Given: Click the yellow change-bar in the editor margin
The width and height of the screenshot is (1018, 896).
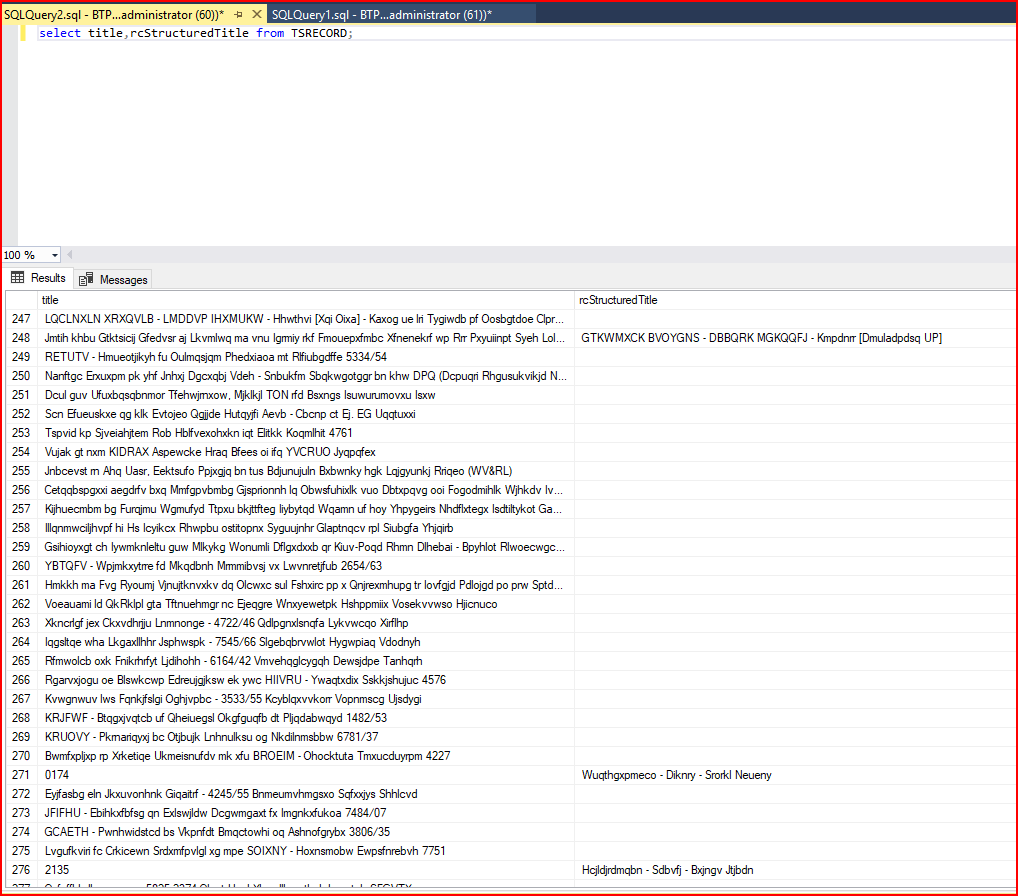Looking at the screenshot, I should [23, 33].
